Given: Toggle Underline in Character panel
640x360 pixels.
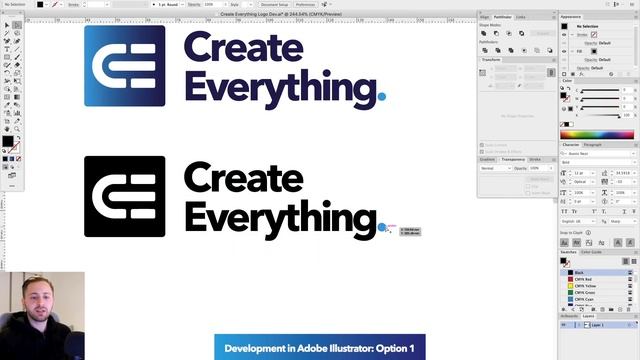Looking at the screenshot, I should [624, 211].
